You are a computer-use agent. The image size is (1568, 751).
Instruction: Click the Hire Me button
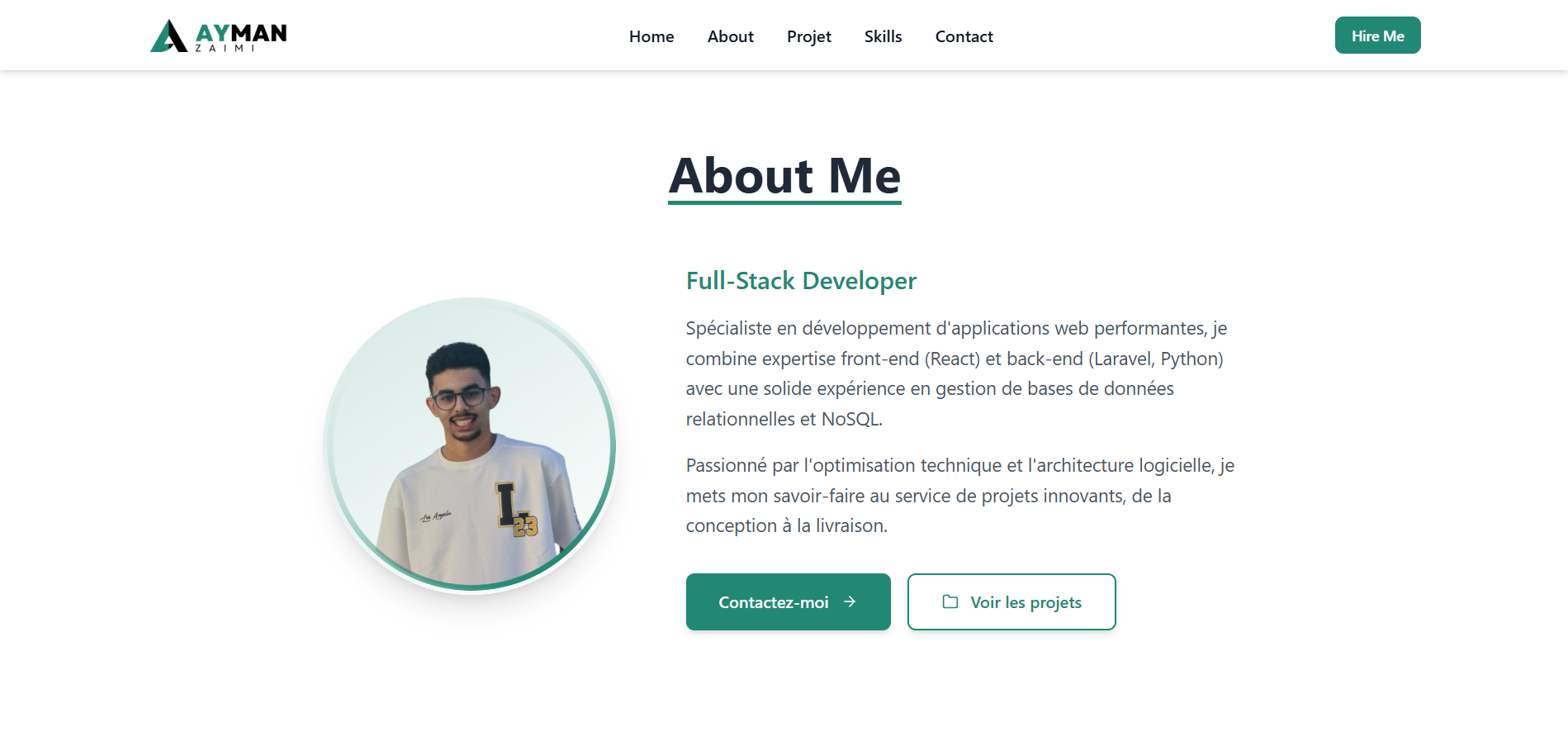(x=1378, y=36)
